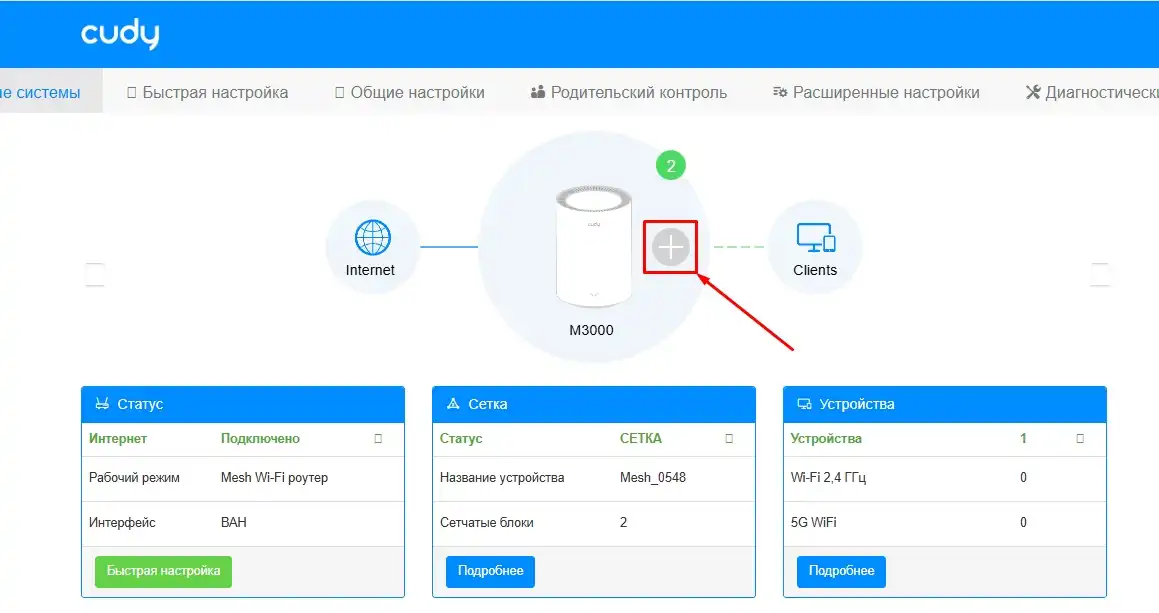The image size is (1159, 613).
Task: Open the Быстрая настройка tab
Action: [207, 92]
